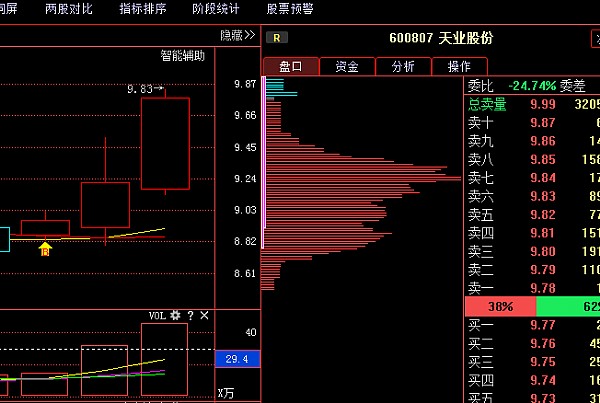Click the yellow B buy signal arrow

45,247
